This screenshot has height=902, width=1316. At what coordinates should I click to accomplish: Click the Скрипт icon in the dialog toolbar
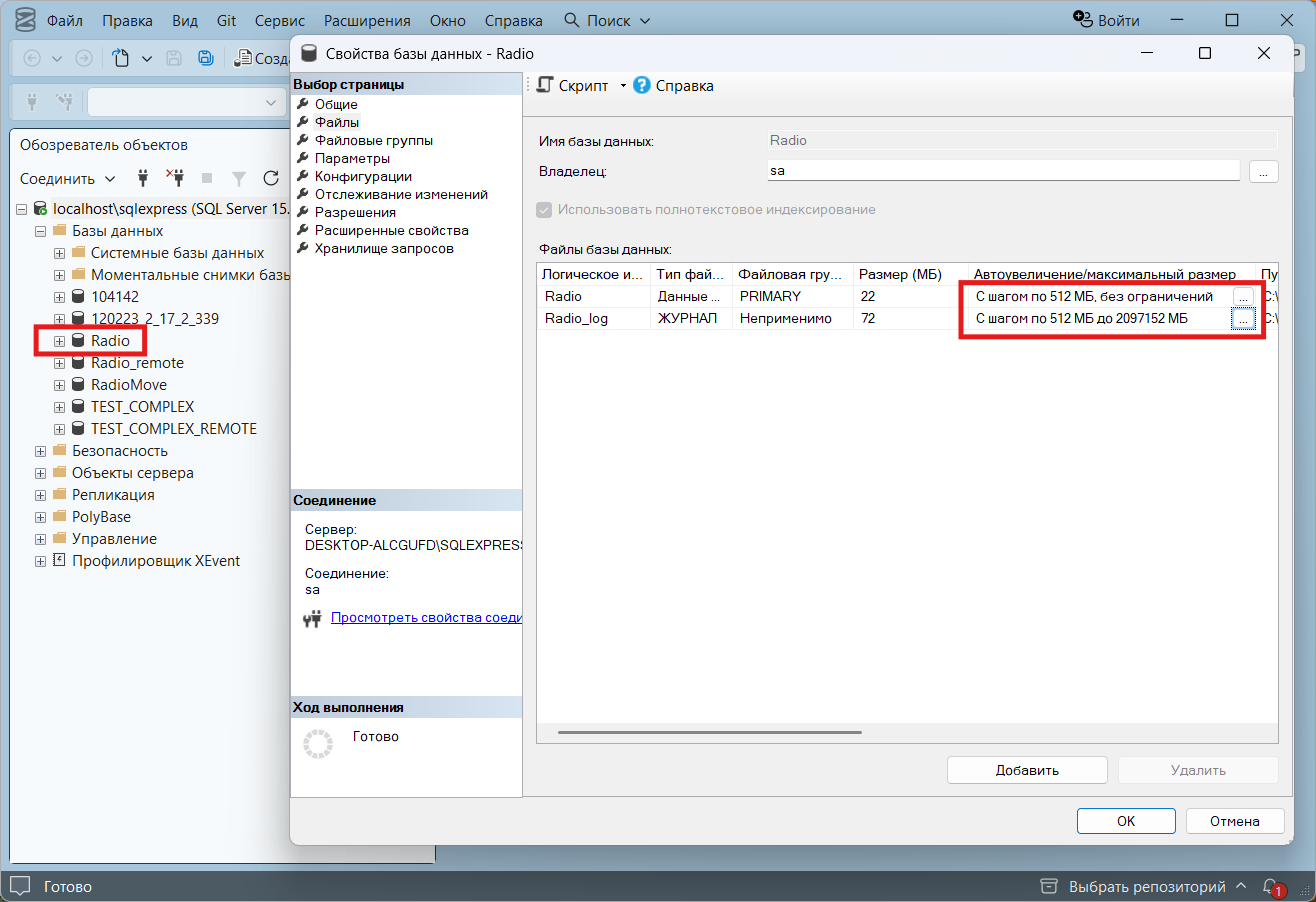pos(546,86)
